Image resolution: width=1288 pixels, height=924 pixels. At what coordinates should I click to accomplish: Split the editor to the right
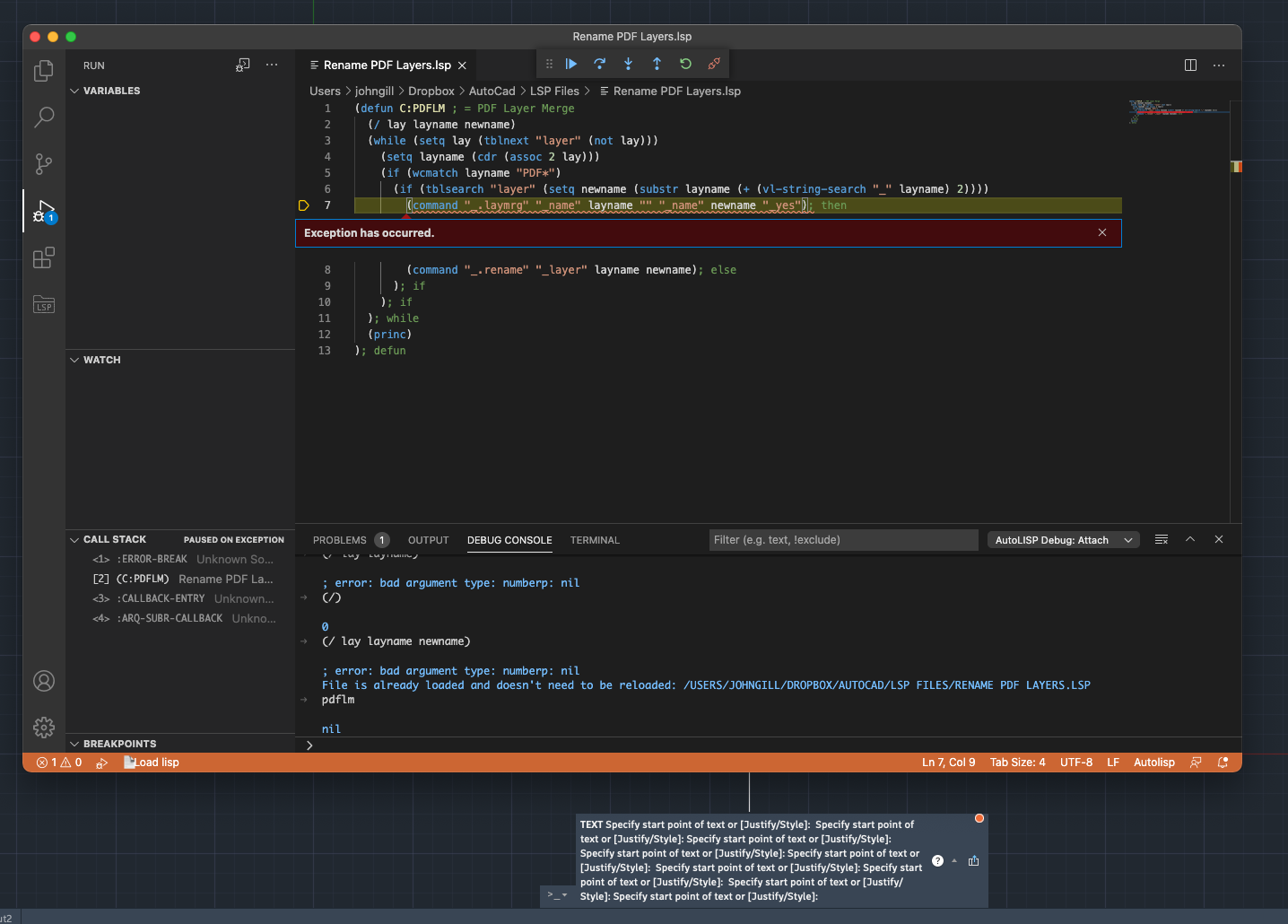(x=1190, y=65)
